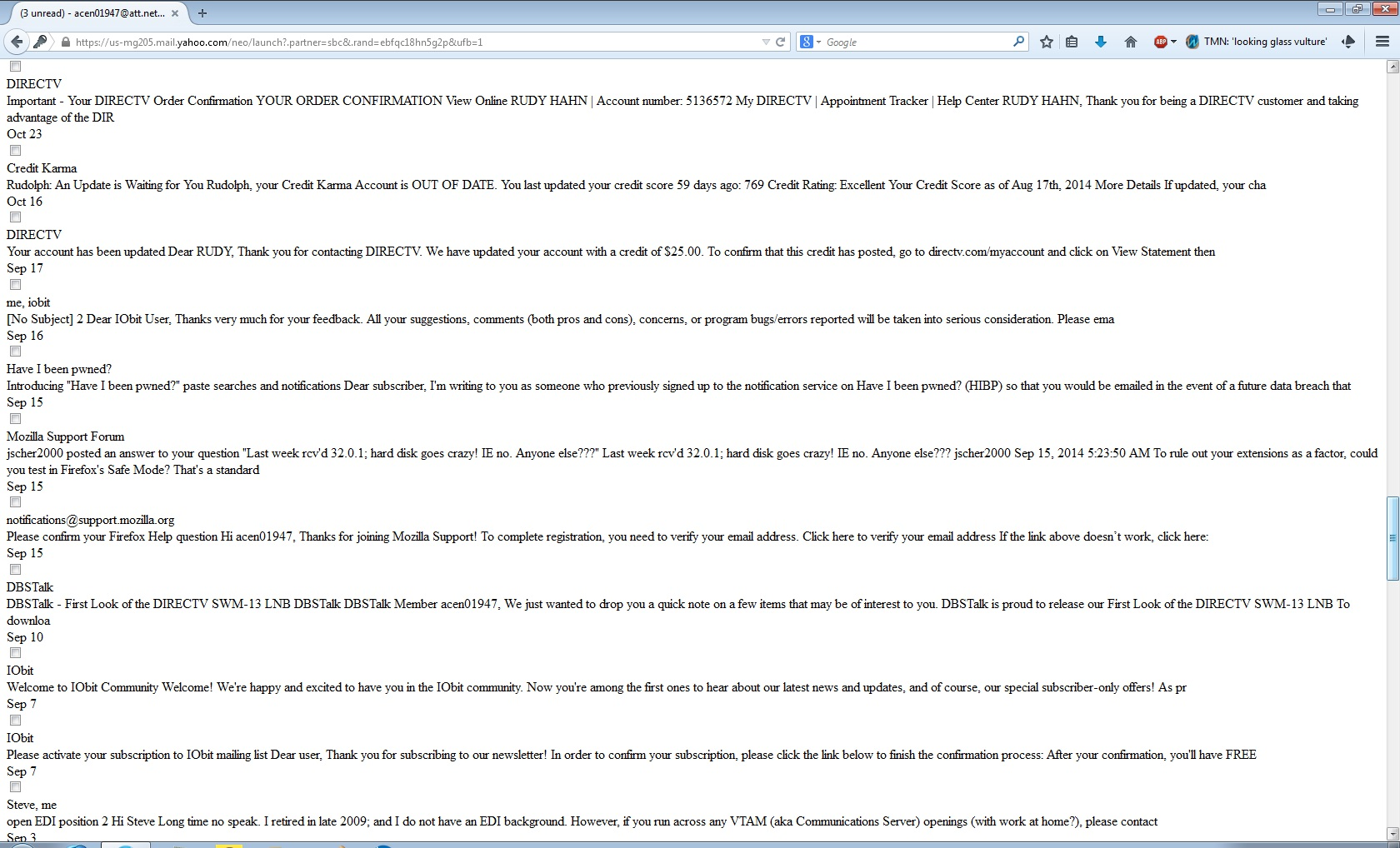Select the 'me, iobit' email checkbox

[15, 285]
